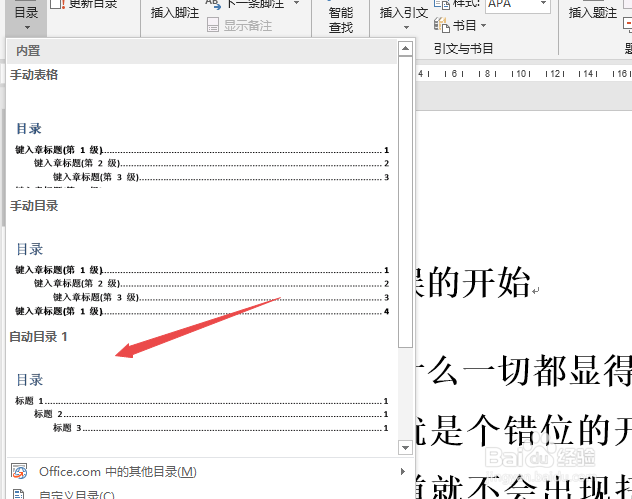This screenshot has width=632, height=499.
Task: Click the 样式 style icon
Action: 442,4
